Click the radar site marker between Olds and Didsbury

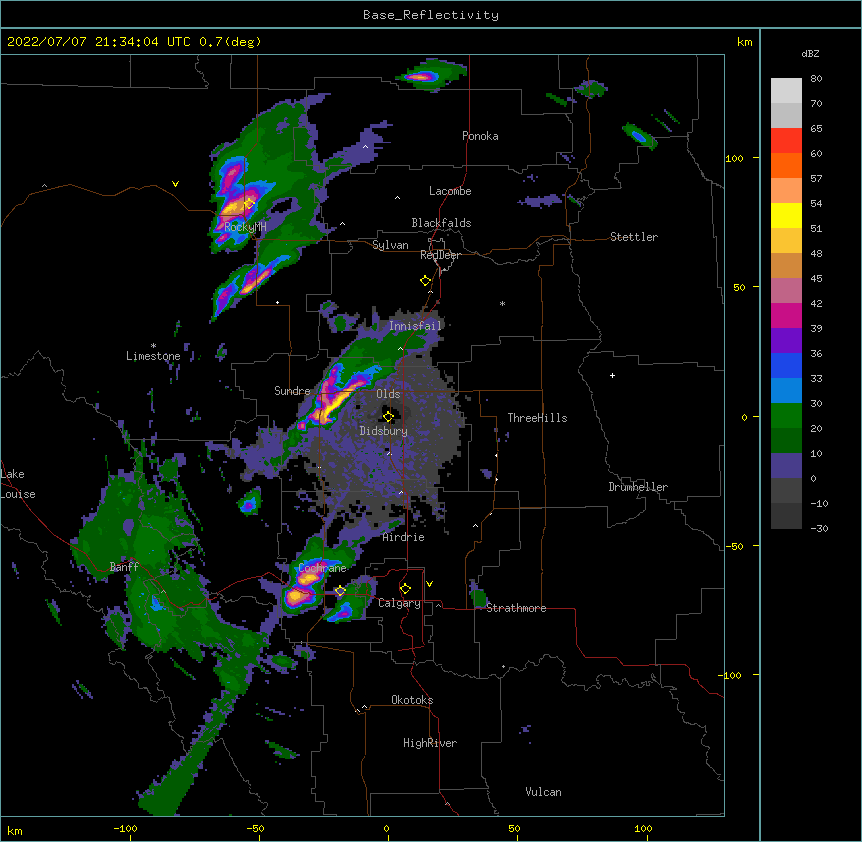[388, 416]
